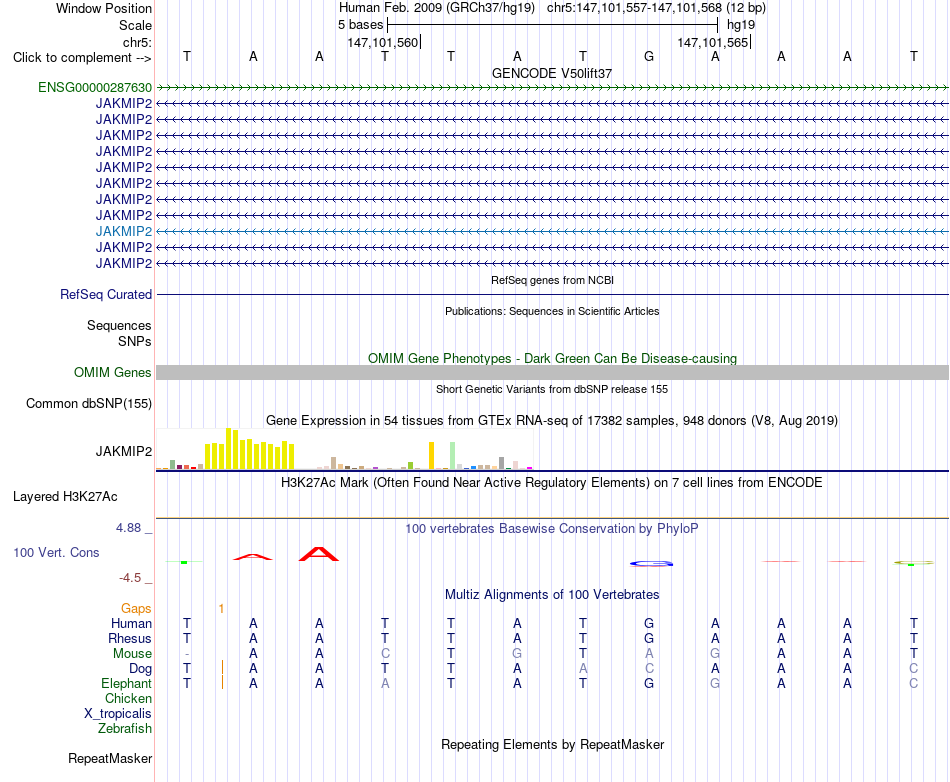Click the RepeatMasker track label
950x782 pixels.
click(110, 758)
